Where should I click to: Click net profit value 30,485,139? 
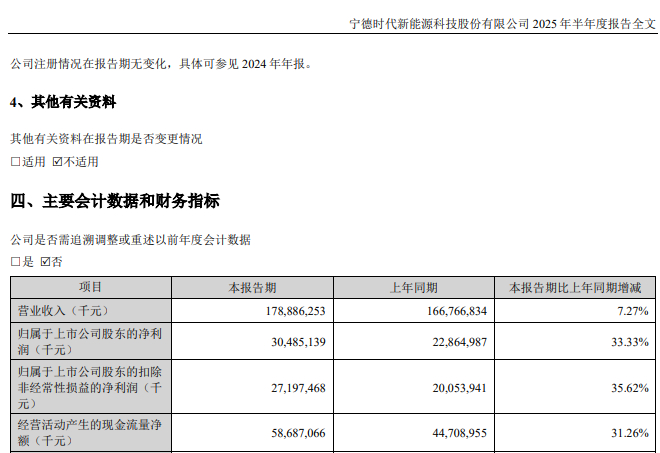(x=298, y=342)
